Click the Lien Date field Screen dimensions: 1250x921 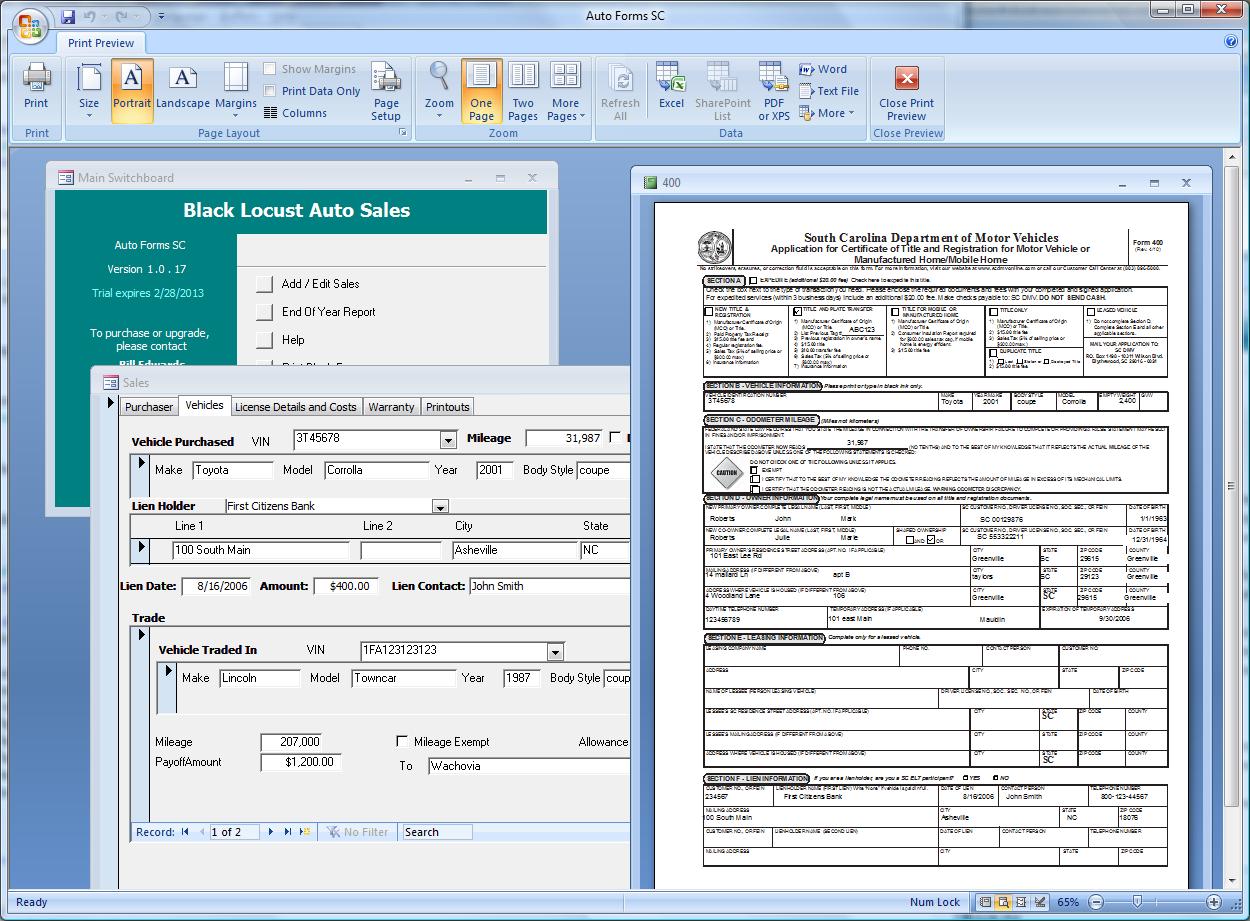tap(217, 586)
